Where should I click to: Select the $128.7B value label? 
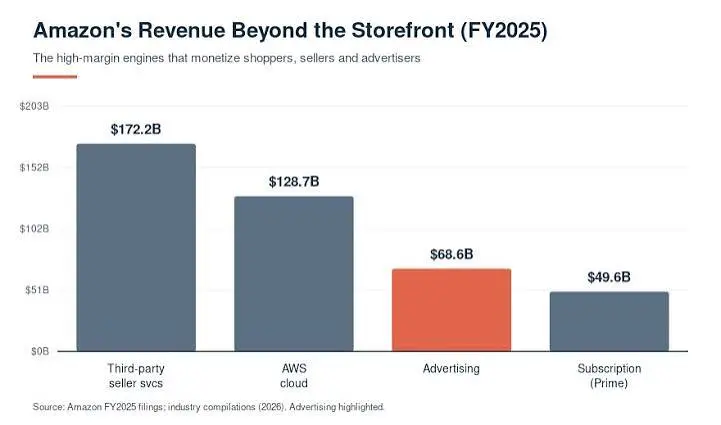click(x=294, y=182)
